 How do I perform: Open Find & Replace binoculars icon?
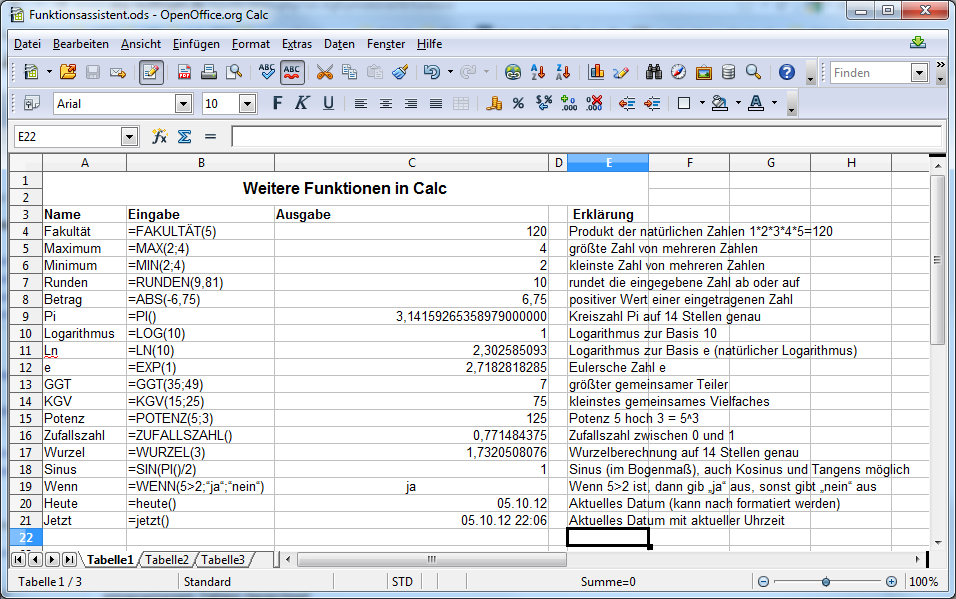654,72
